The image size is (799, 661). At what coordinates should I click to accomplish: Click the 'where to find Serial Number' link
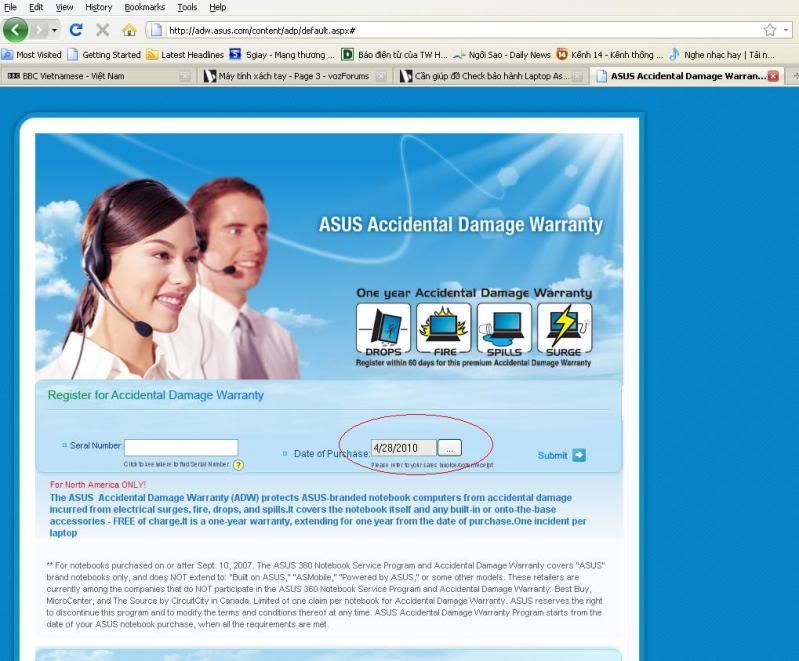tap(176, 464)
